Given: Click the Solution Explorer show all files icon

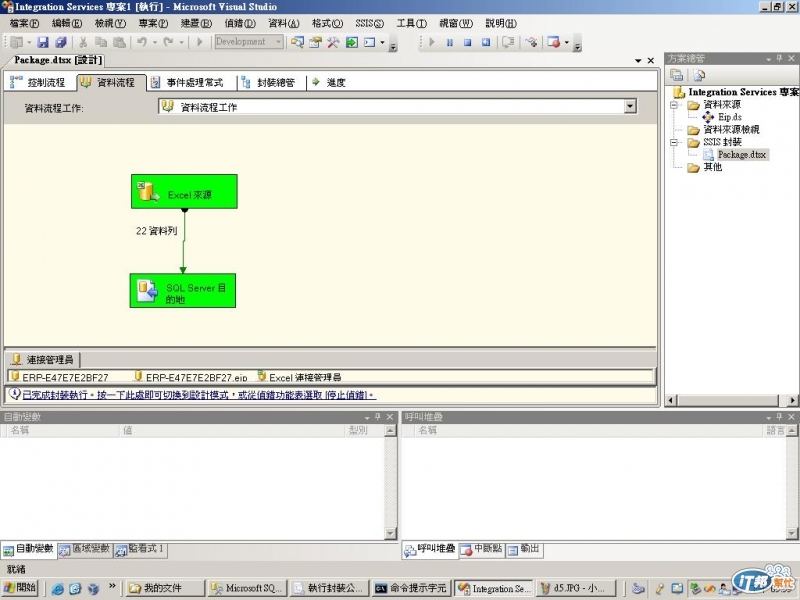Looking at the screenshot, I should tap(699, 75).
